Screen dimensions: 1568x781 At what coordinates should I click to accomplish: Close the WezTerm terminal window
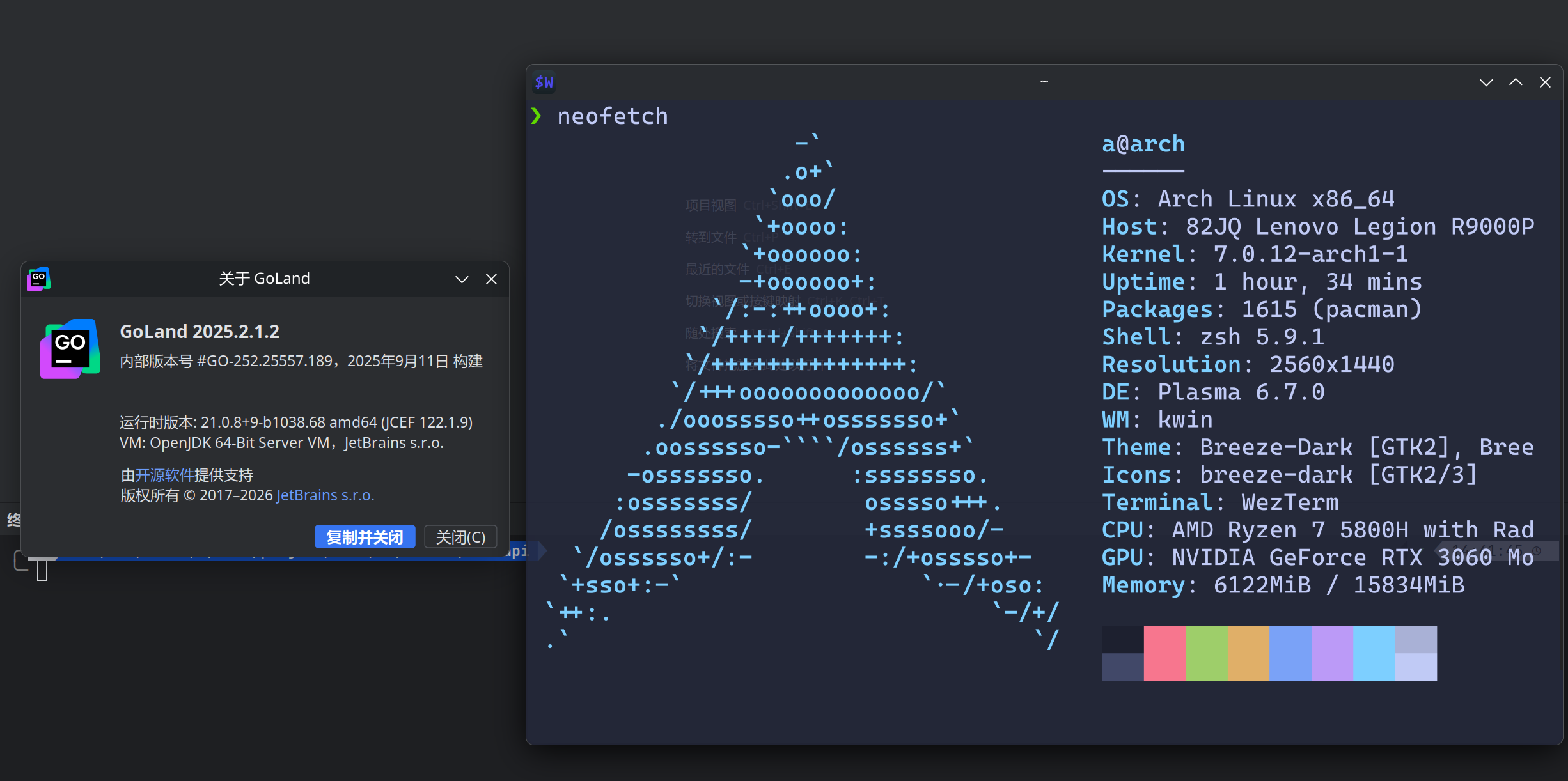(x=1545, y=82)
